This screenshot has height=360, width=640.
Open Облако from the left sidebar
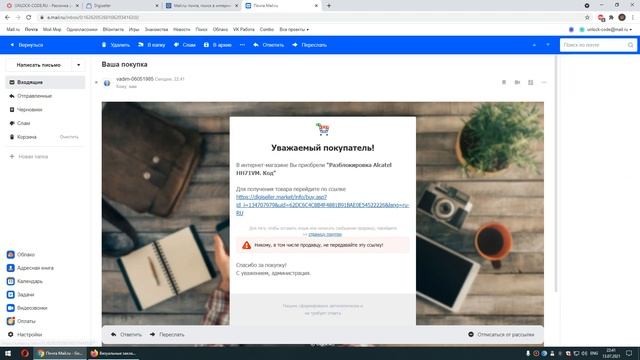(21, 254)
